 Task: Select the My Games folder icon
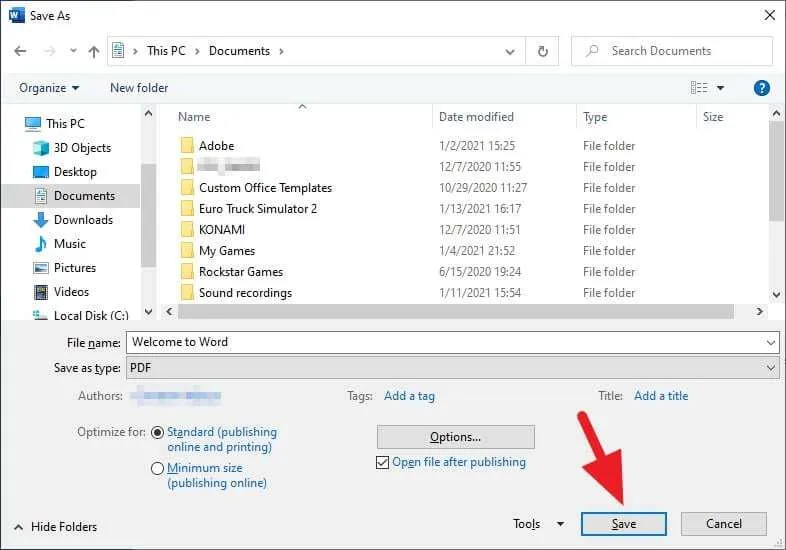(187, 251)
